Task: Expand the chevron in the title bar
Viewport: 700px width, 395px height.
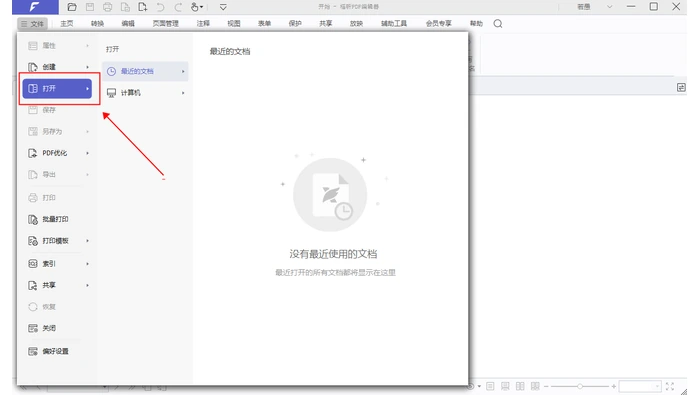Action: tap(609, 7)
